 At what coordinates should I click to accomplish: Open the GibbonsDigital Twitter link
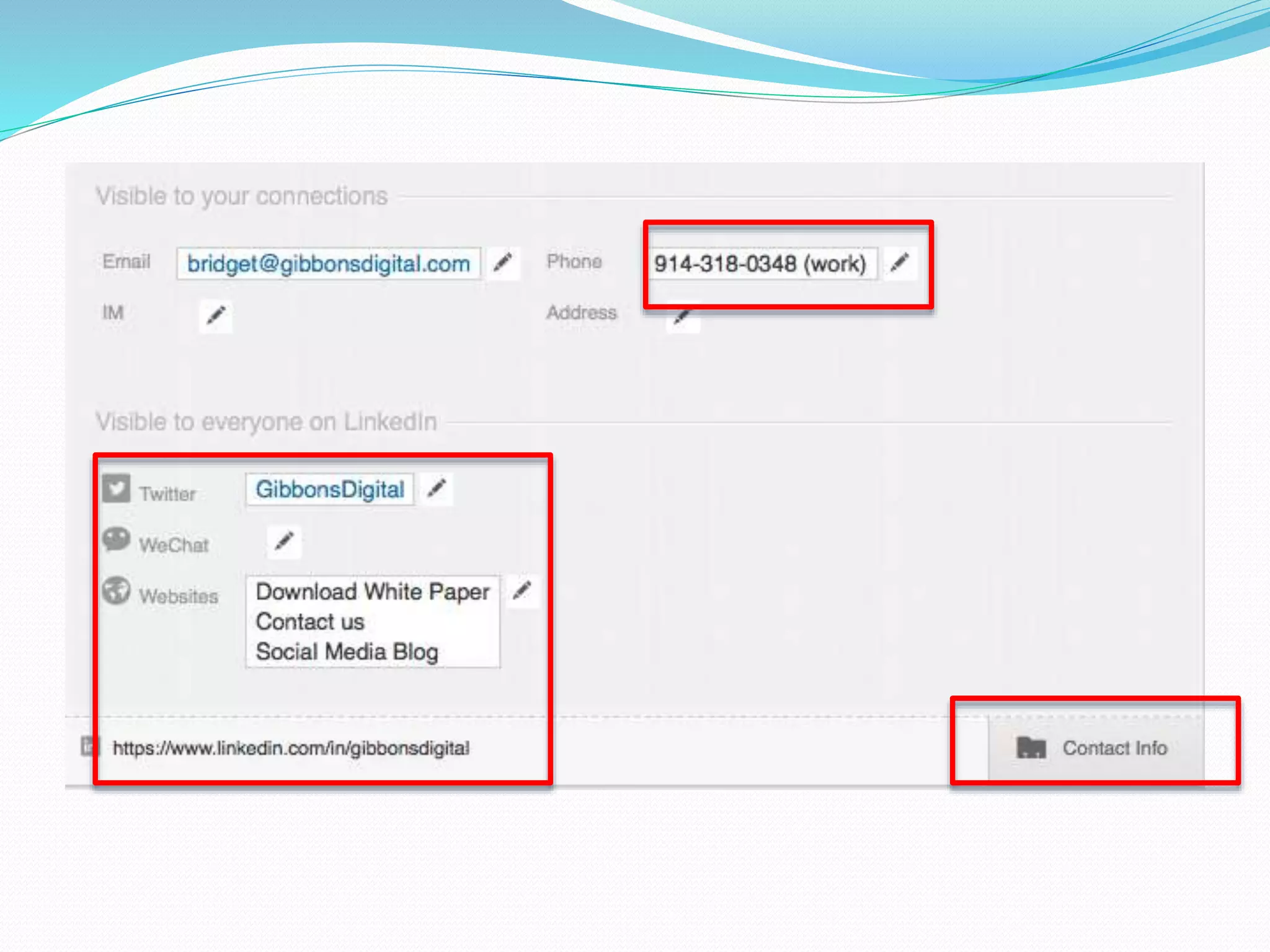coord(329,490)
